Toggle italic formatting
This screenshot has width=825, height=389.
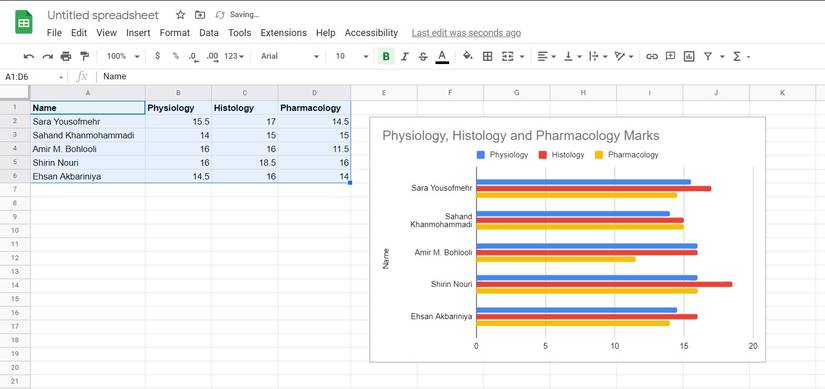pyautogui.click(x=404, y=56)
